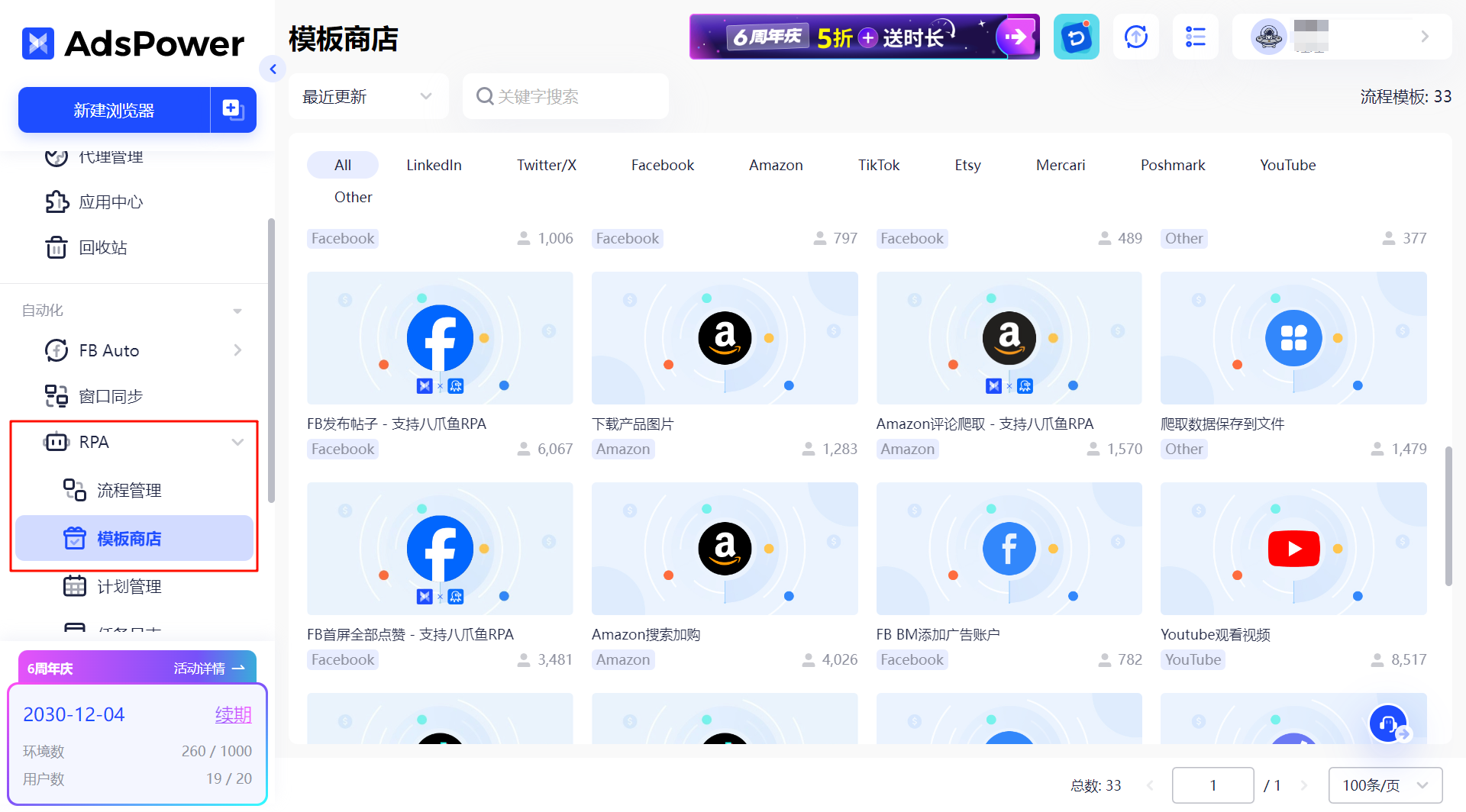Image resolution: width=1466 pixels, height=812 pixels.
Task: Click the upload/update circular arrow icon
Action: click(x=1136, y=37)
